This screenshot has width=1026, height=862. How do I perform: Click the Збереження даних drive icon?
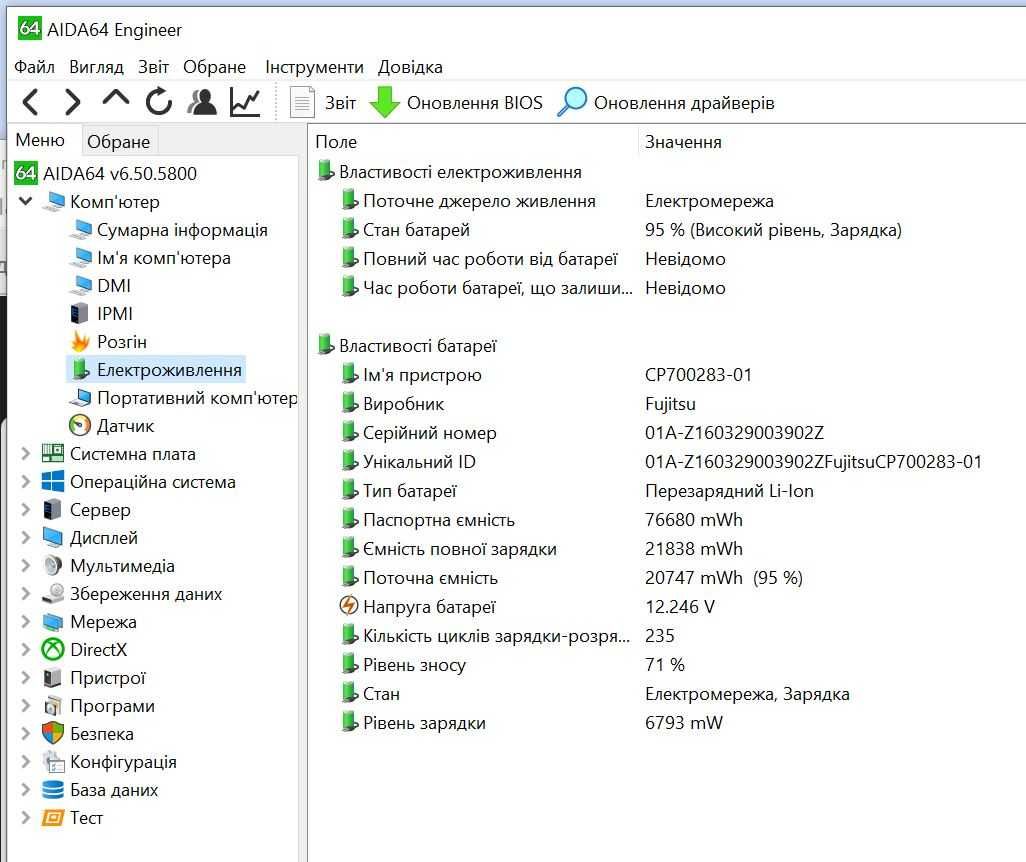coord(52,593)
